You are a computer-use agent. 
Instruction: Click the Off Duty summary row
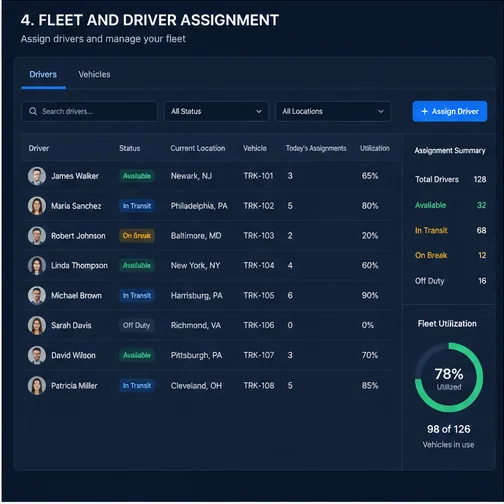[x=450, y=281]
